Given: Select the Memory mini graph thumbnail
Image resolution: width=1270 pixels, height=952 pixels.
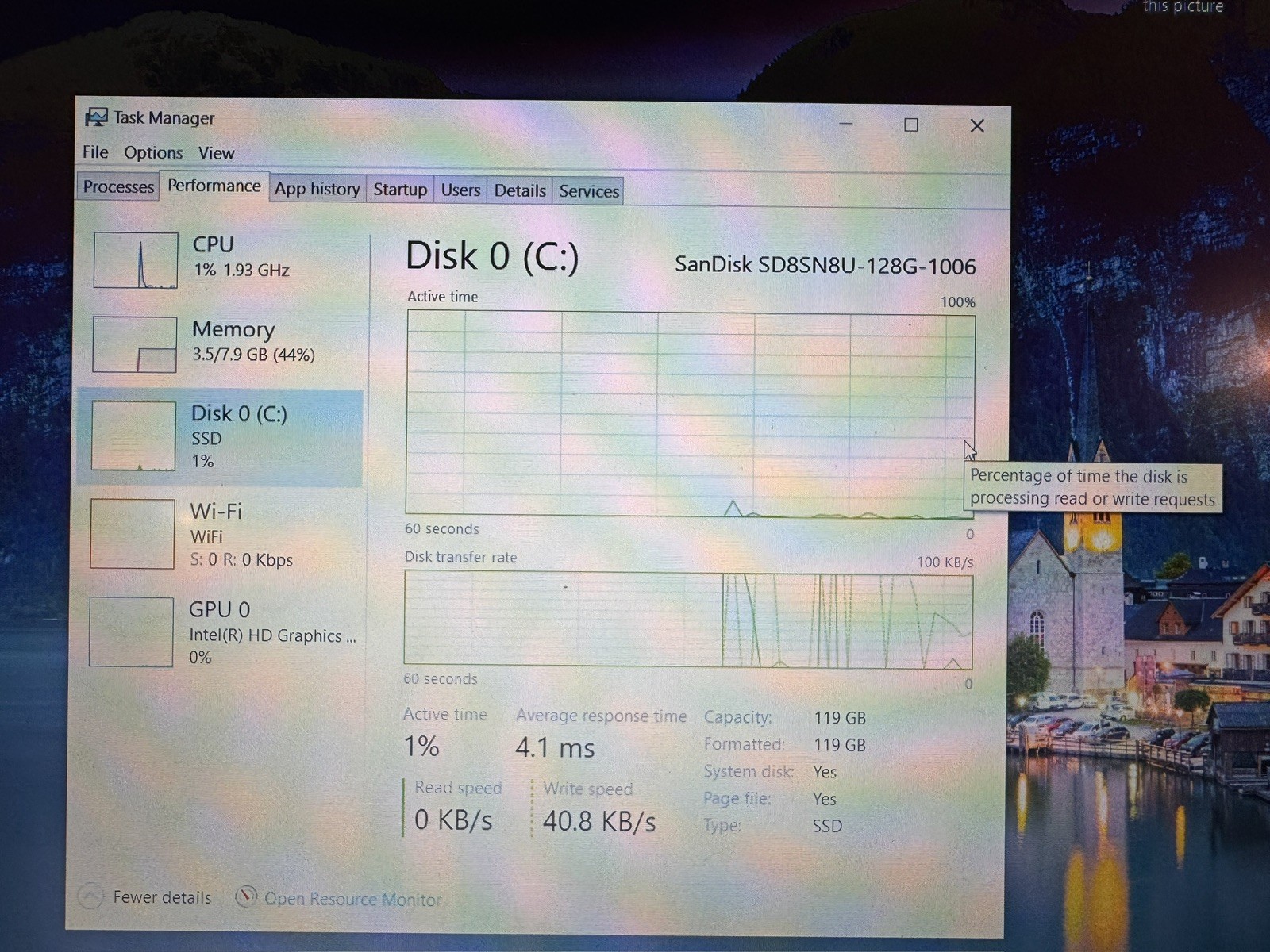Looking at the screenshot, I should (x=135, y=344).
